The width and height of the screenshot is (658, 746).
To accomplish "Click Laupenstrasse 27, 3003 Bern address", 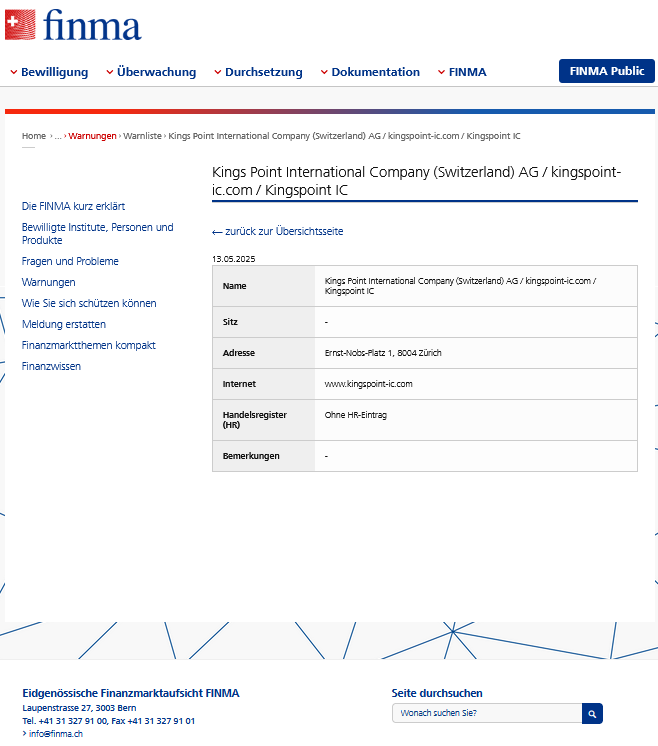I will click(79, 708).
